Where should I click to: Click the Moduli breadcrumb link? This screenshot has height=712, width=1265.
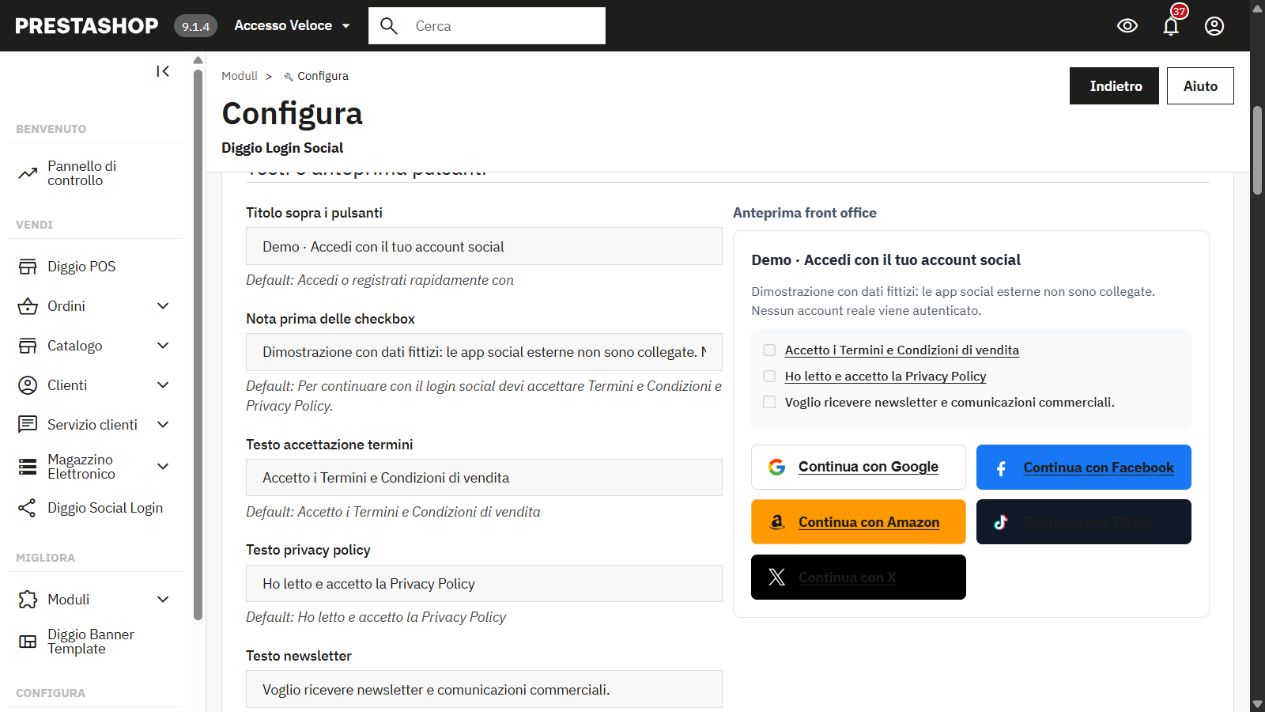coord(240,76)
